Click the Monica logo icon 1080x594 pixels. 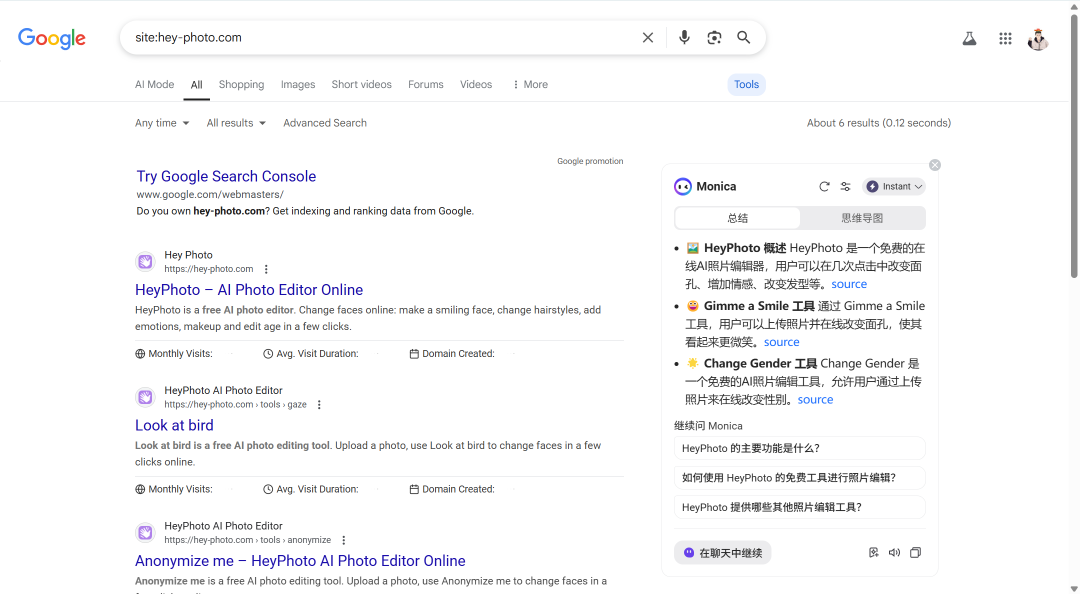point(683,187)
